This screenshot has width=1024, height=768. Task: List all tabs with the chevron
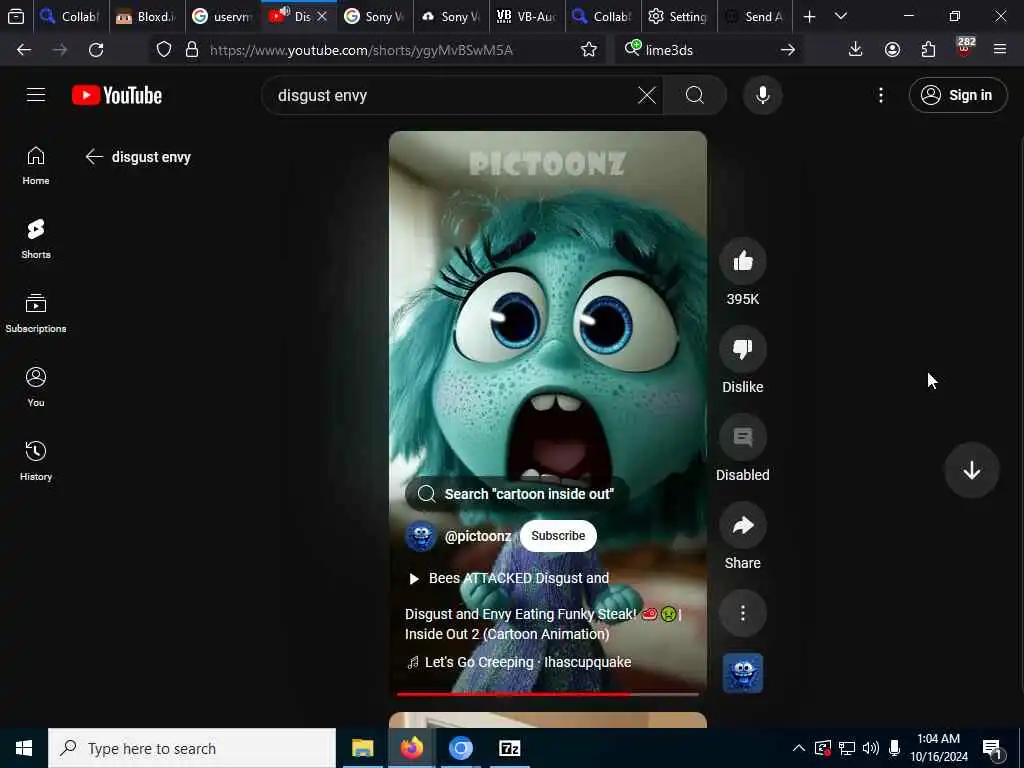[841, 17]
